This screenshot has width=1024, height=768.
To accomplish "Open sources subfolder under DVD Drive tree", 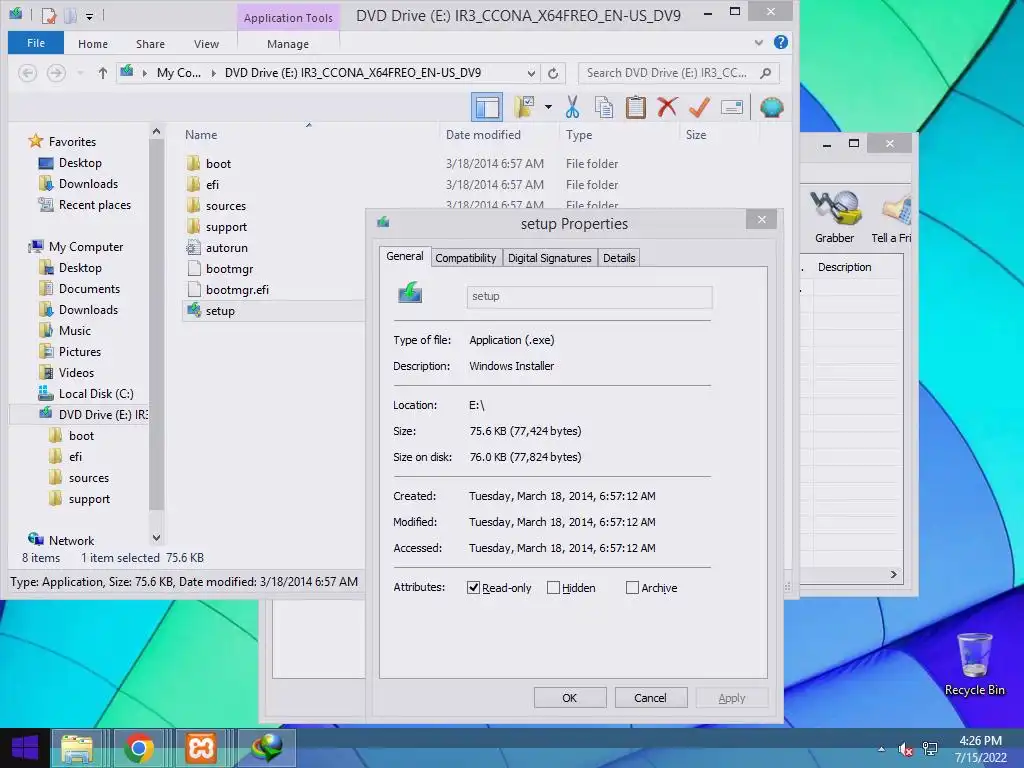I will (x=89, y=478).
